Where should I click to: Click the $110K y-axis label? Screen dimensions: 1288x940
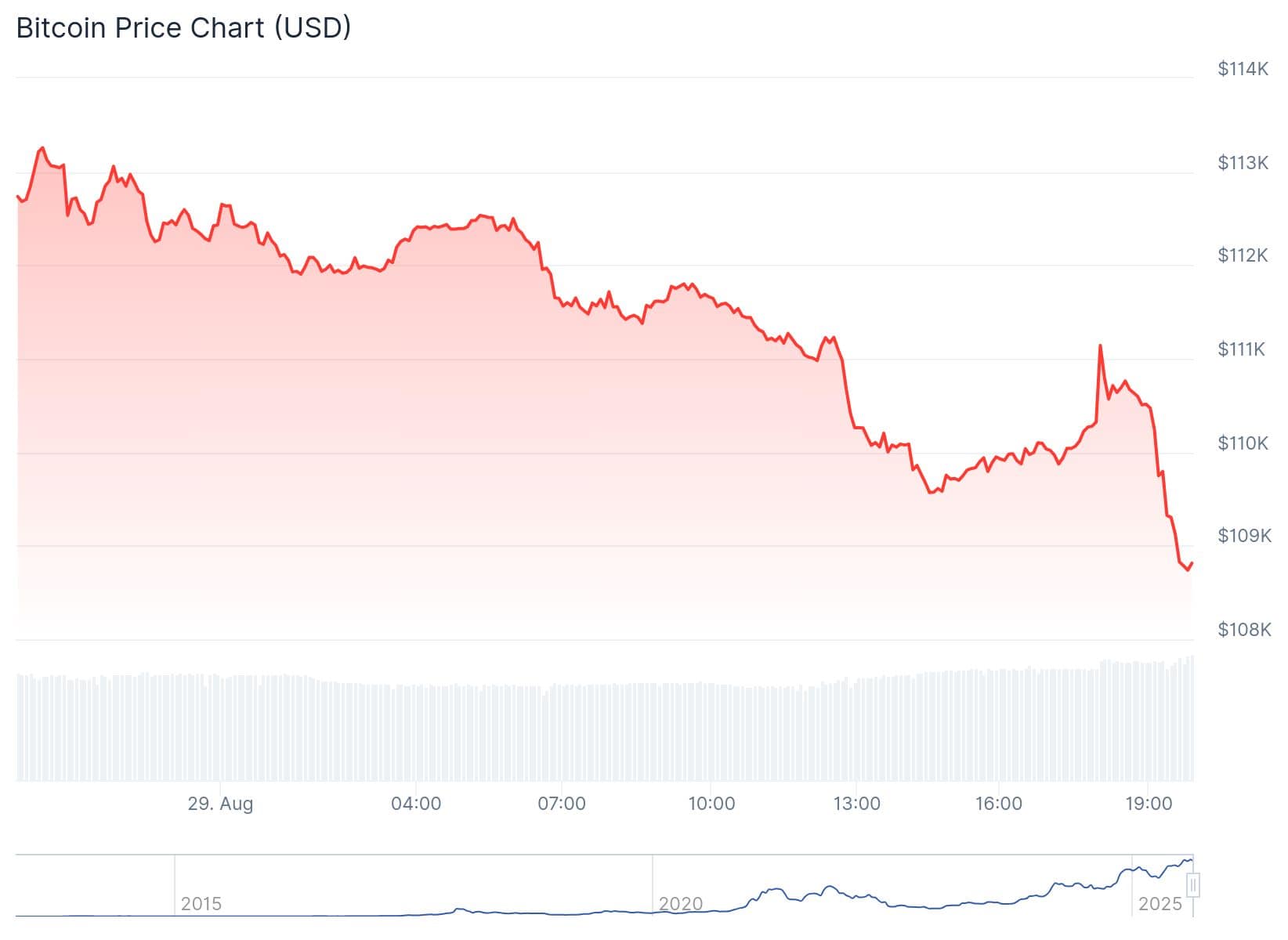click(x=1243, y=443)
